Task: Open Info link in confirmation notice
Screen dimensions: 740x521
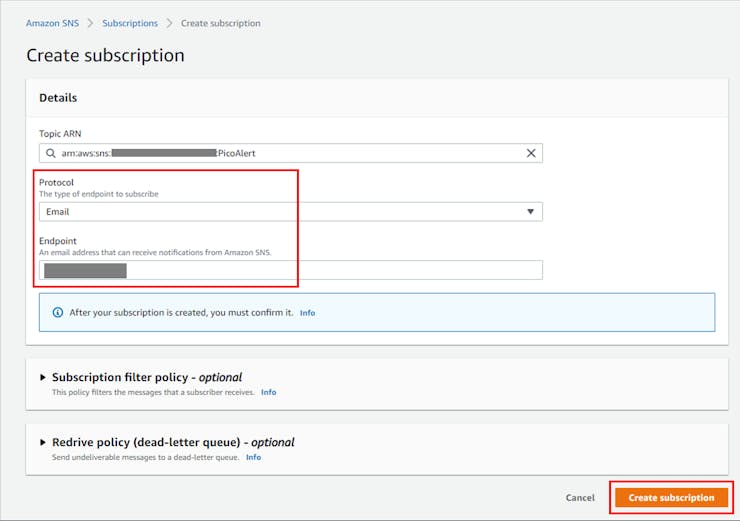Action: (307, 313)
